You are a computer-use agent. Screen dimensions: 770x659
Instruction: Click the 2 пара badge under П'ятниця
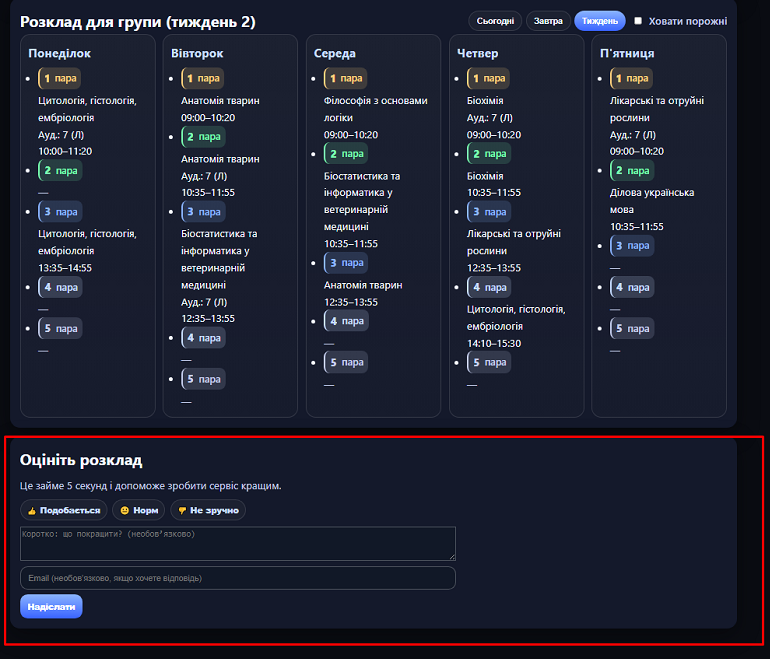(x=632, y=170)
